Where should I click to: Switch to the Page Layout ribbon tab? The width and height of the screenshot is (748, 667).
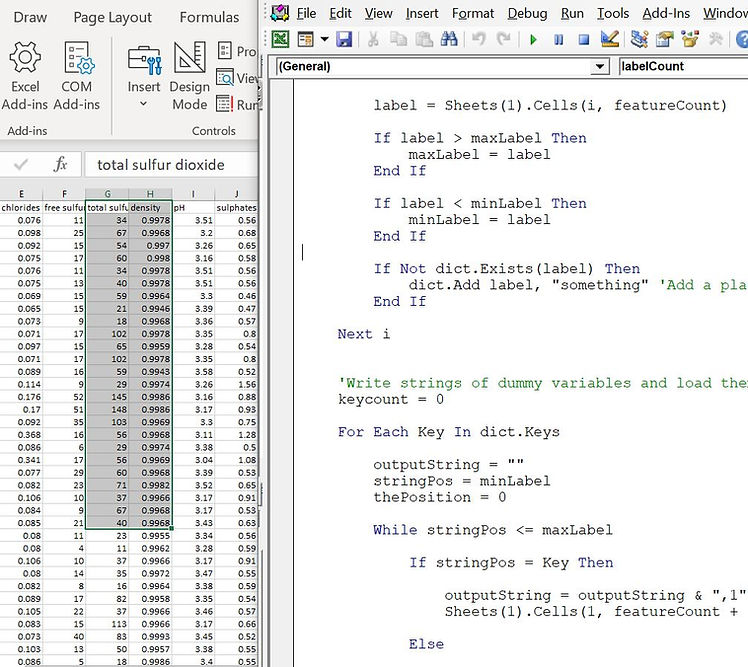(x=113, y=18)
